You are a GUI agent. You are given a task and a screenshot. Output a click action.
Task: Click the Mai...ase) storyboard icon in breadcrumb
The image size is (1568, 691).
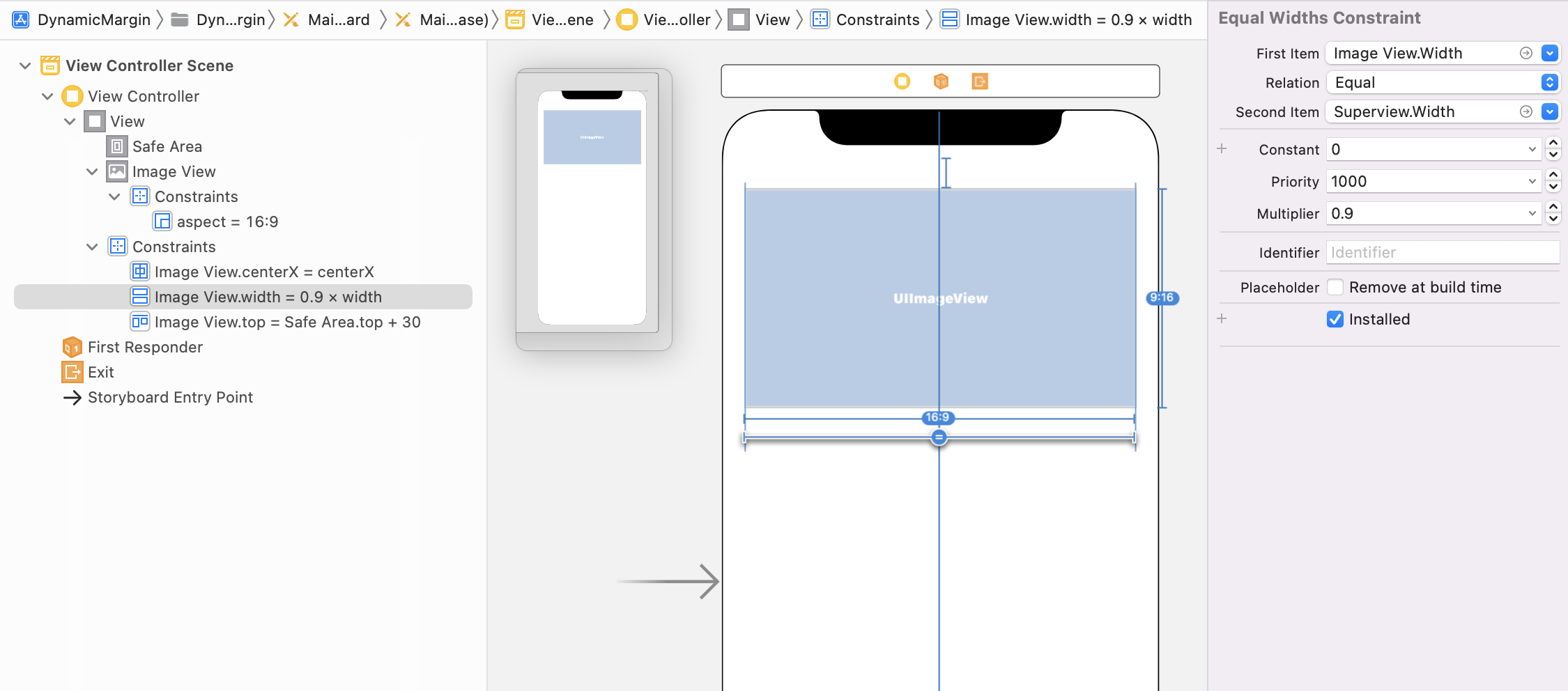click(x=403, y=20)
